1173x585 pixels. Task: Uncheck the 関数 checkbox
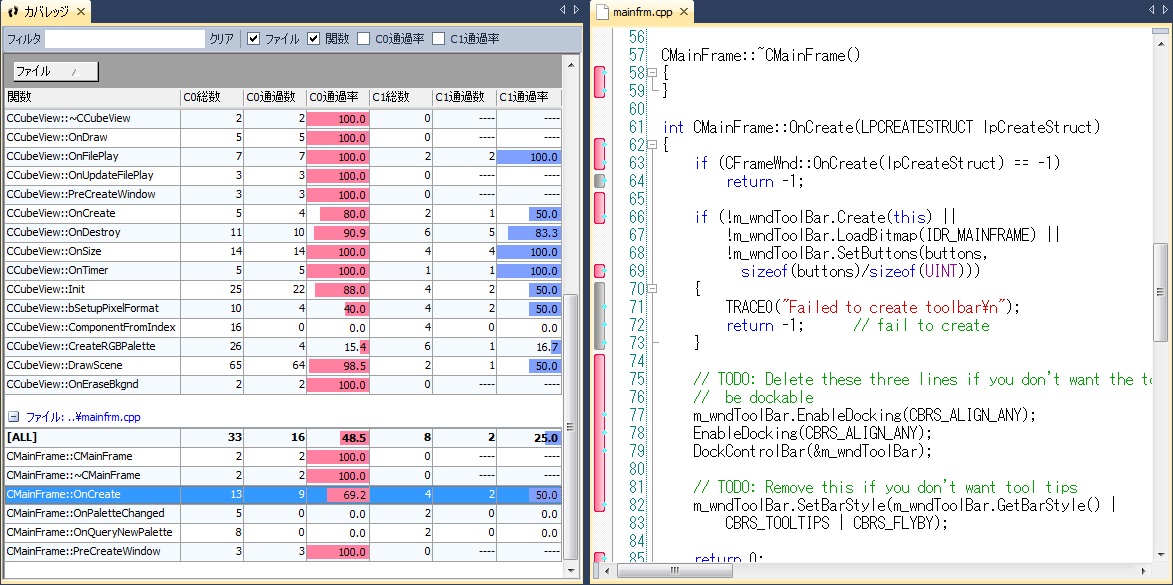click(x=314, y=39)
